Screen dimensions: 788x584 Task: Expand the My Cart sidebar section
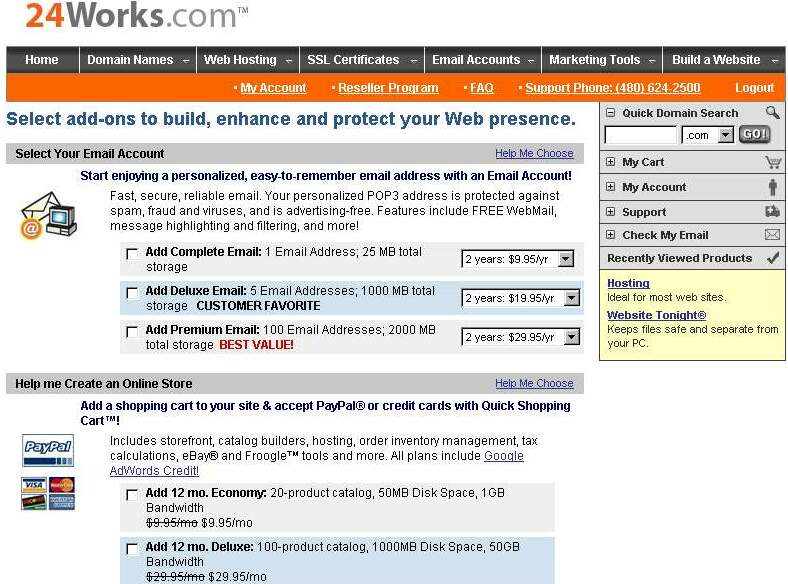(x=610, y=162)
